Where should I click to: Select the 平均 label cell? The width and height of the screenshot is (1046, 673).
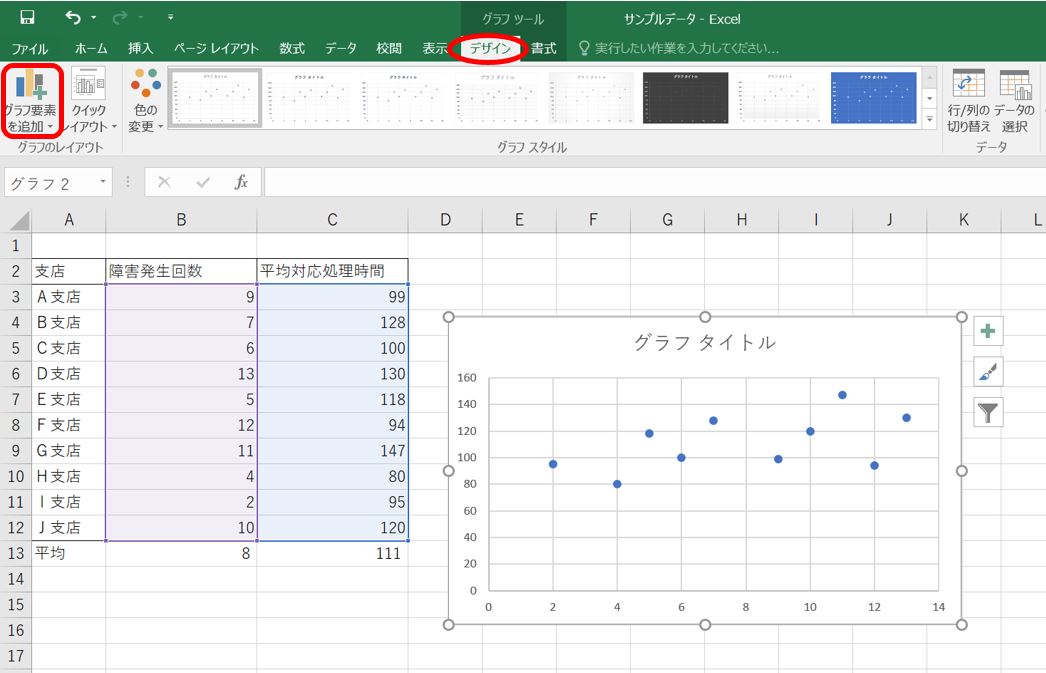click(x=69, y=554)
